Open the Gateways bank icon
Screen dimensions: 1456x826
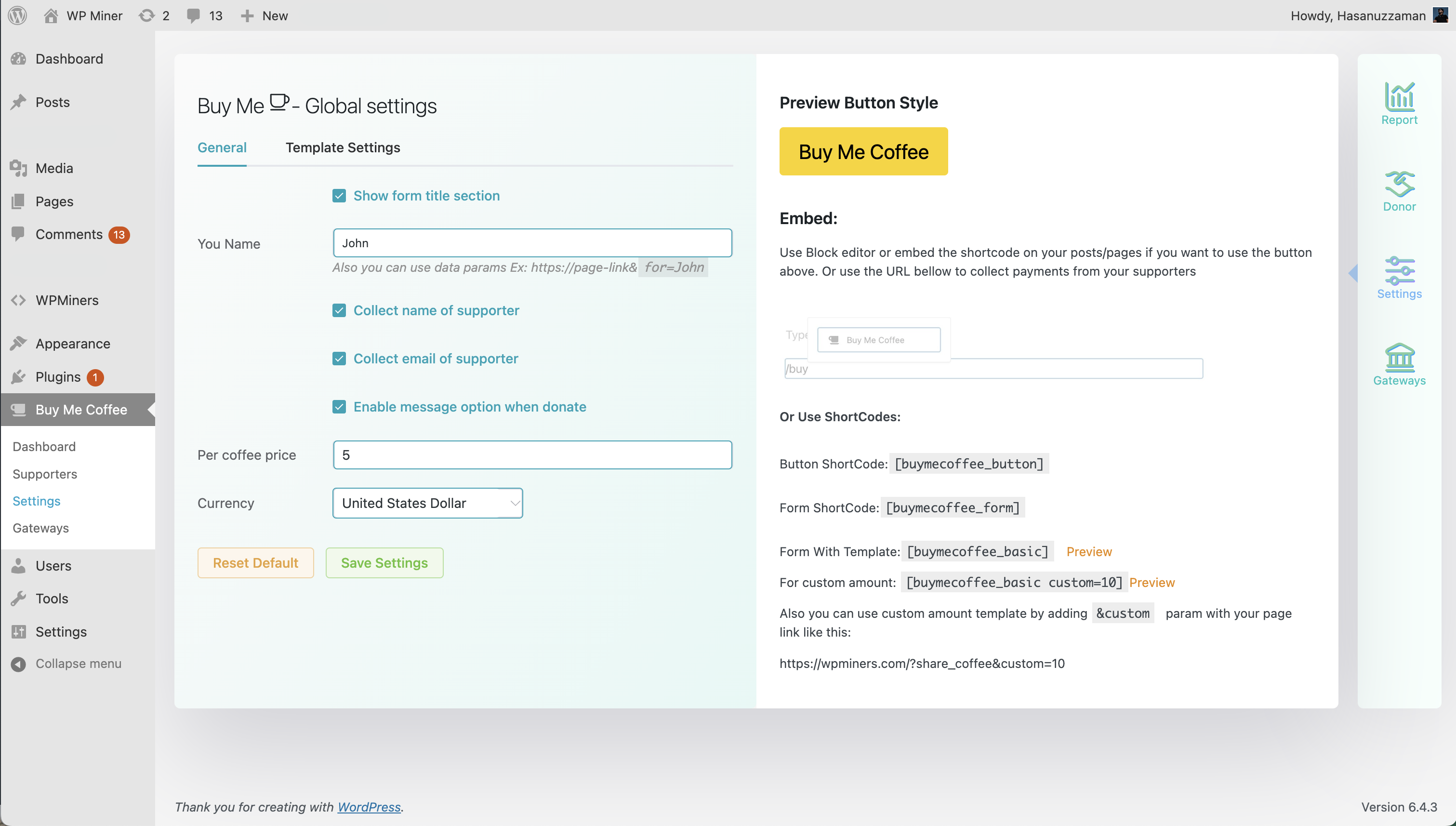pos(1399,358)
